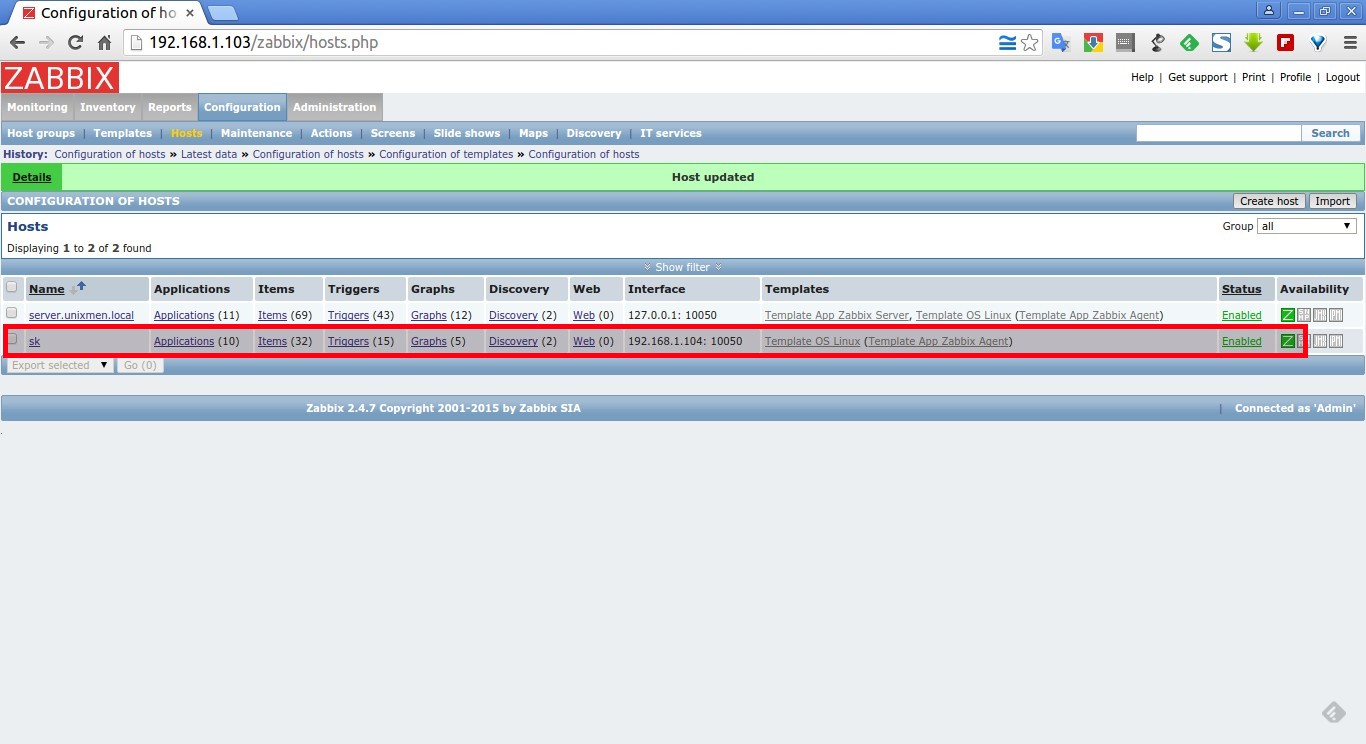
Task: Click the desk lamp extension icon
Action: (x=1157, y=42)
